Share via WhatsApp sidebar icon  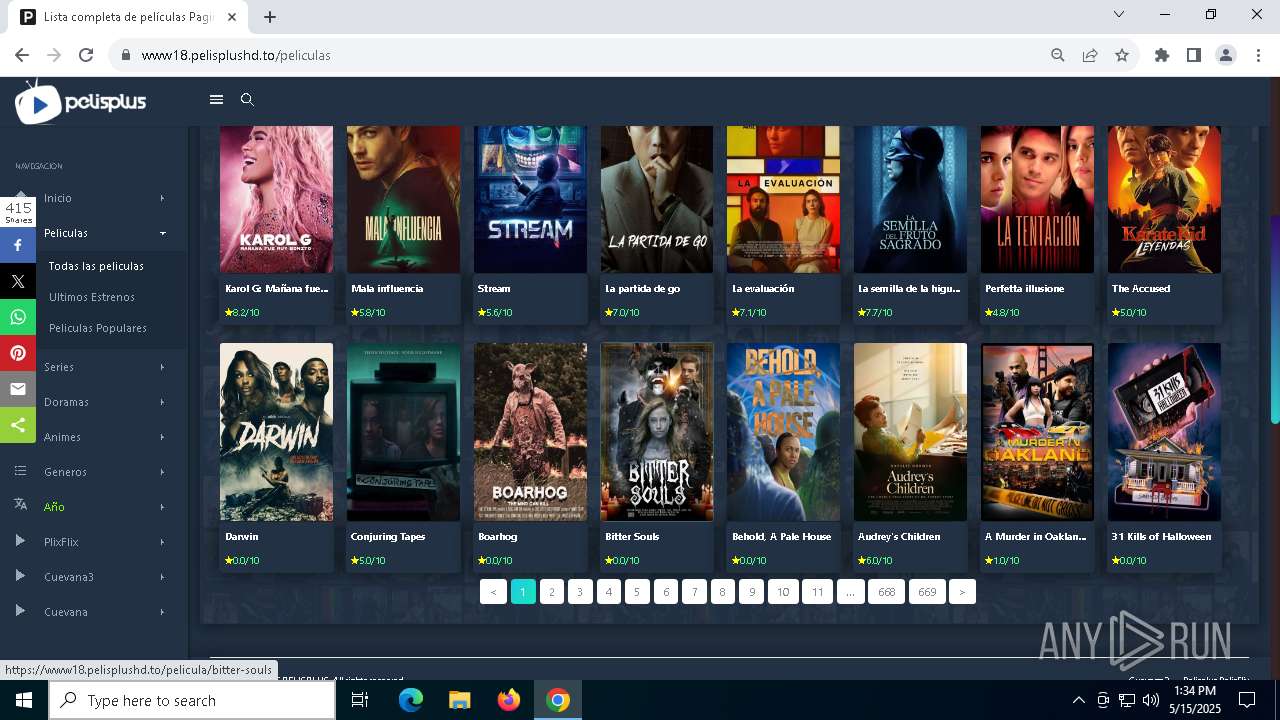point(18,317)
